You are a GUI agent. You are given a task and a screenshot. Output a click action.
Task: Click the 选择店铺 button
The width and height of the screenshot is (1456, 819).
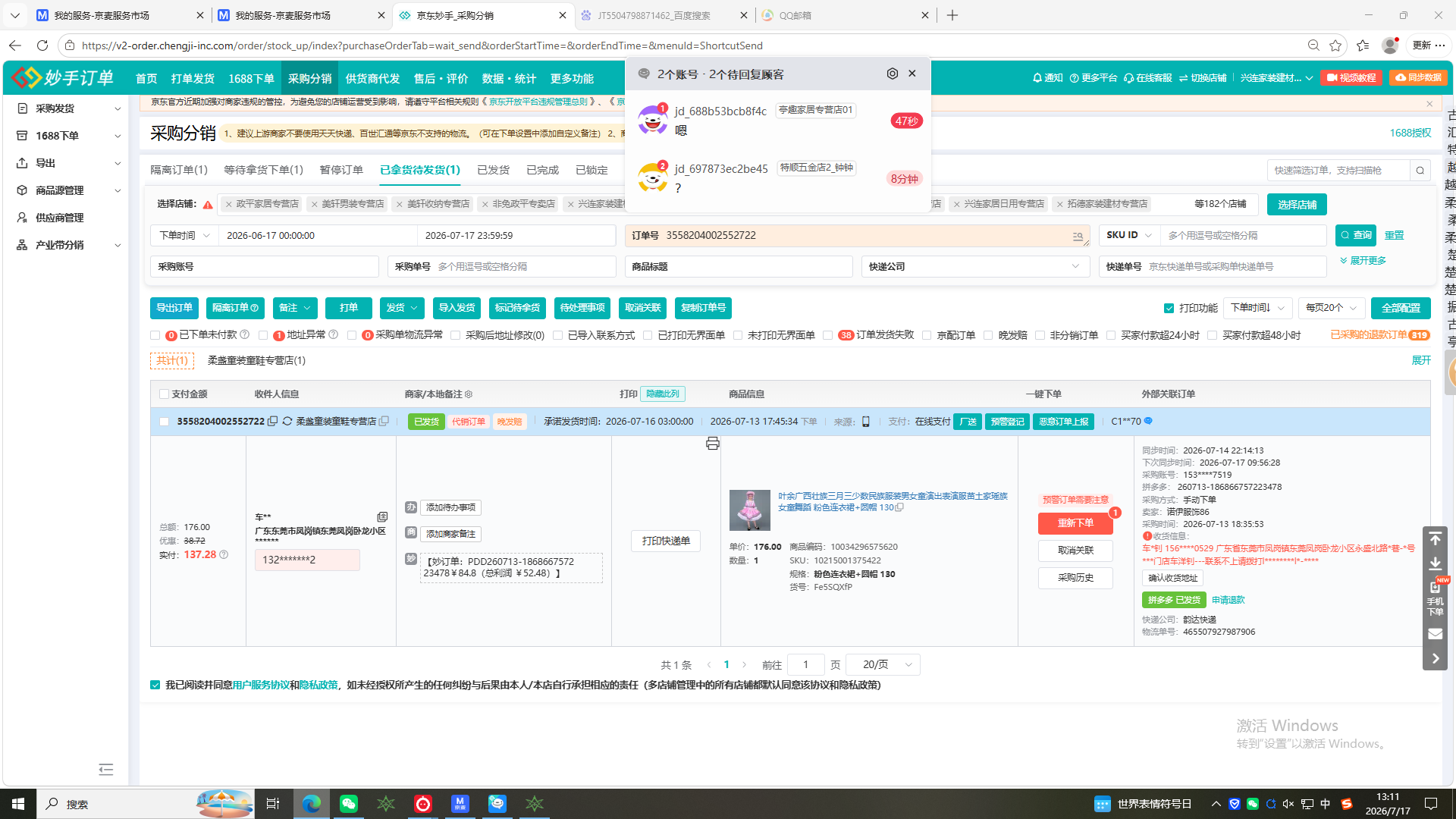click(x=1297, y=205)
